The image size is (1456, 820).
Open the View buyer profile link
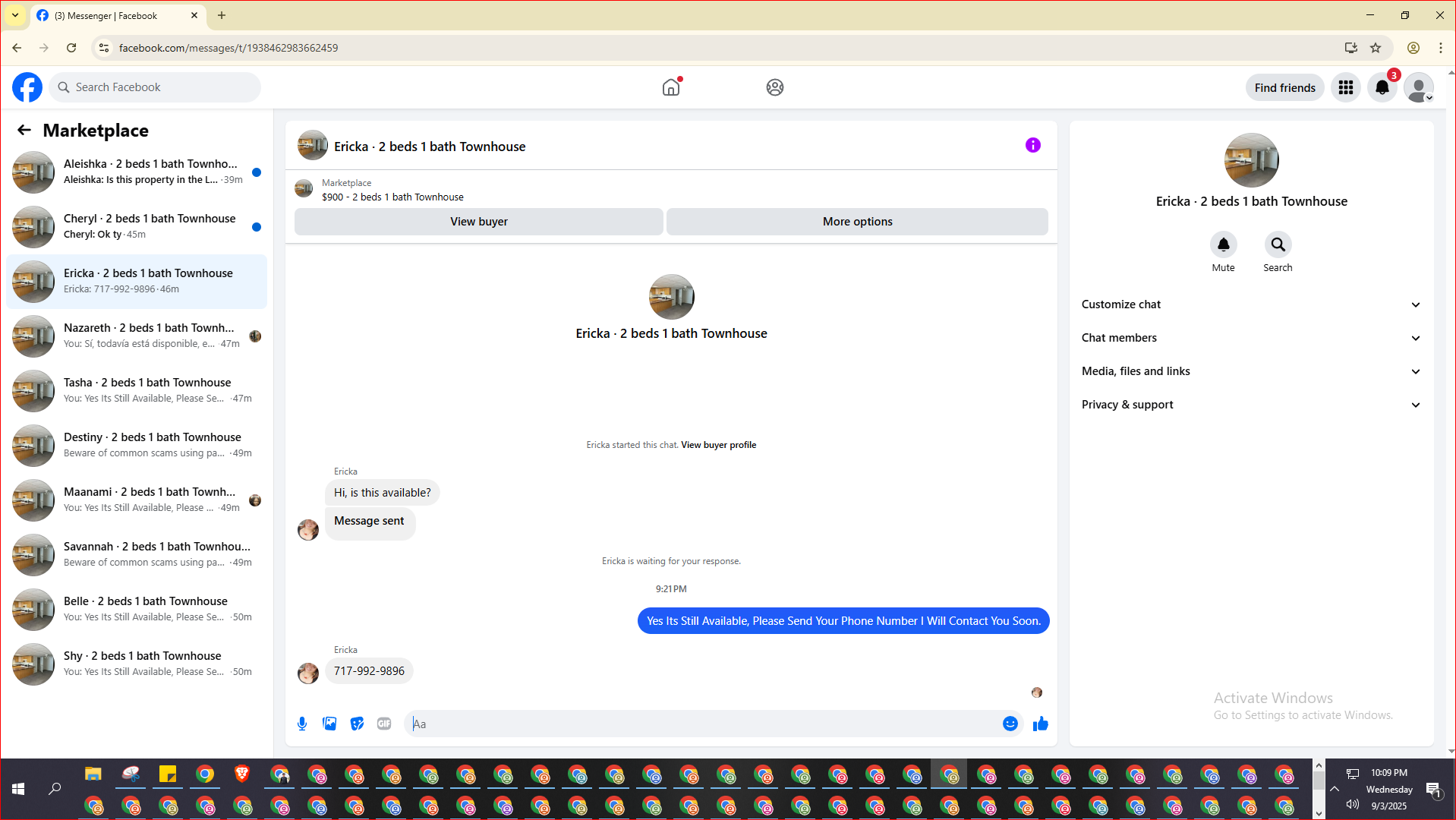tap(718, 445)
